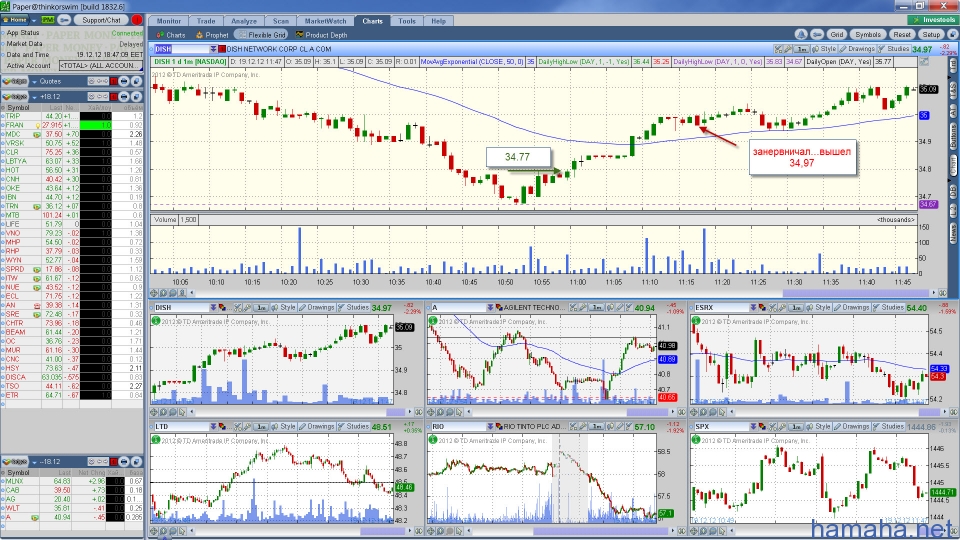Click the share chart icon left of the main chart wrench
The height and width of the screenshot is (540, 960).
[x=778, y=49]
